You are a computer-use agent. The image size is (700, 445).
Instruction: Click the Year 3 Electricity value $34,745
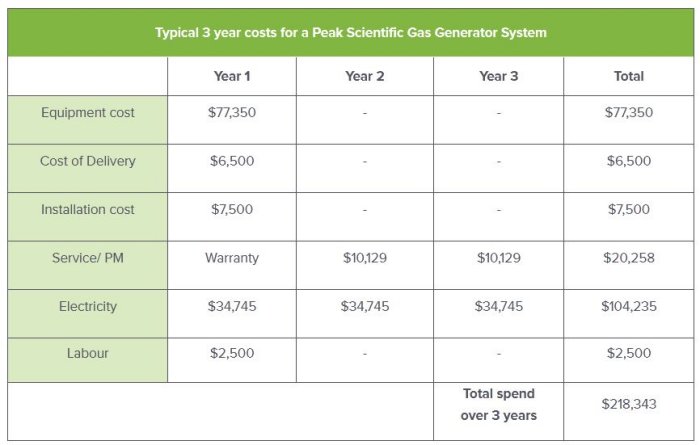(499, 307)
